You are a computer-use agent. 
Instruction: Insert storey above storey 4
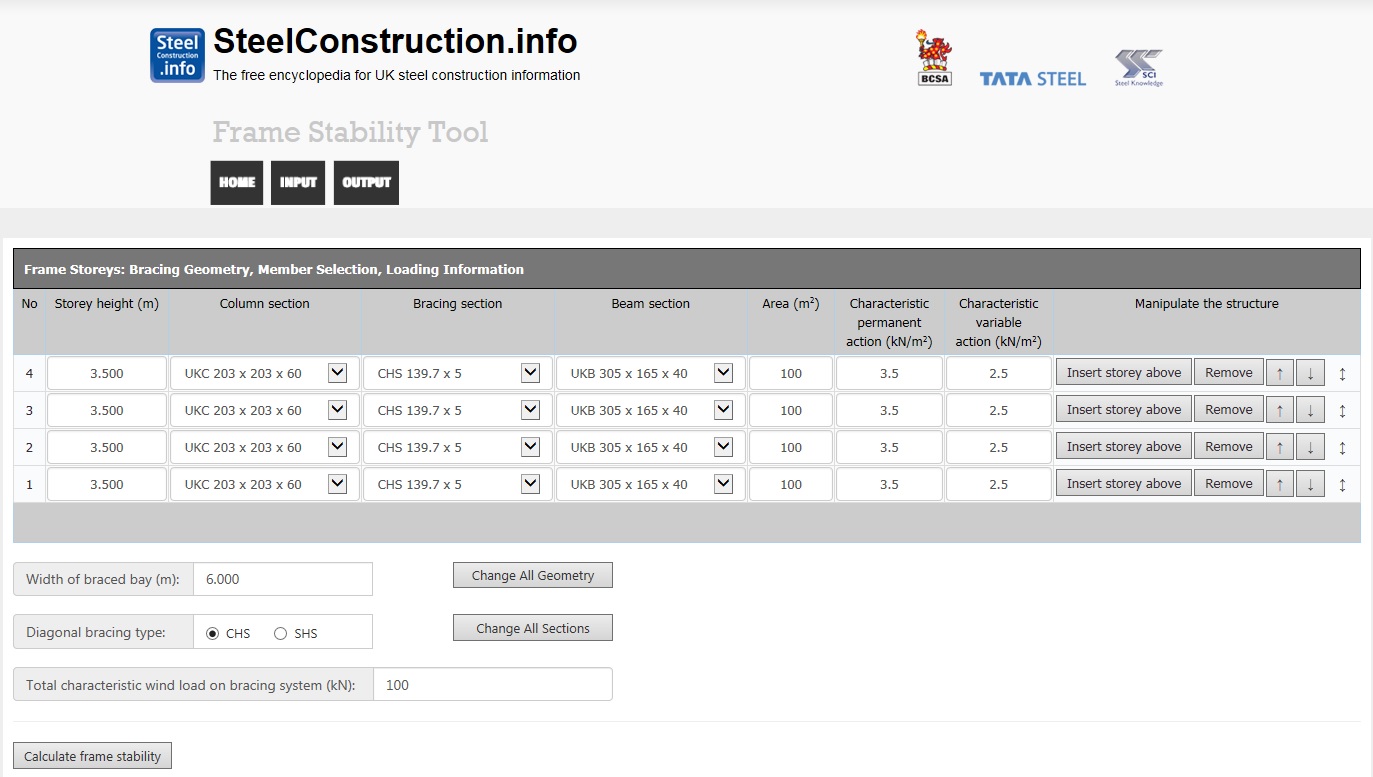(1123, 373)
